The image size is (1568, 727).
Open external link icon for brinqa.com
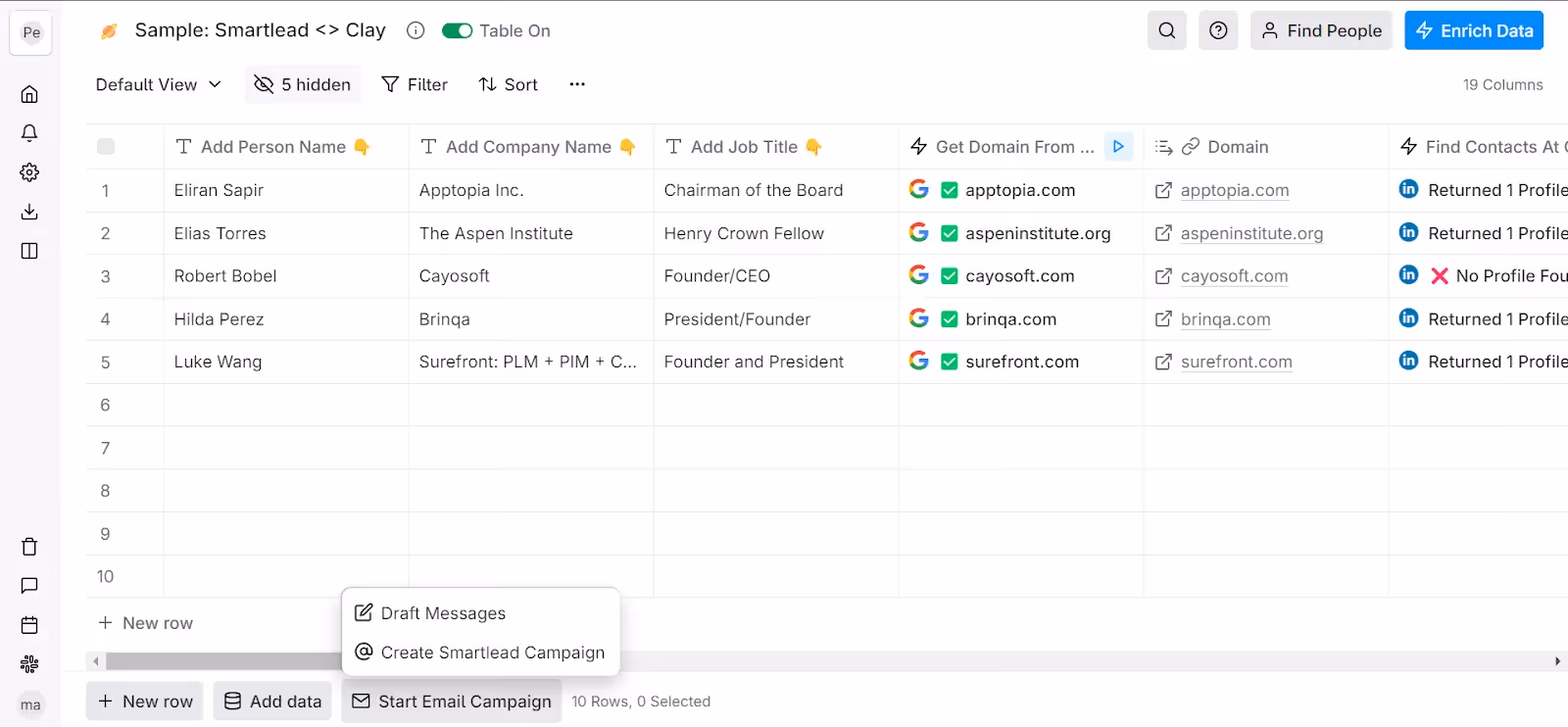click(1163, 318)
